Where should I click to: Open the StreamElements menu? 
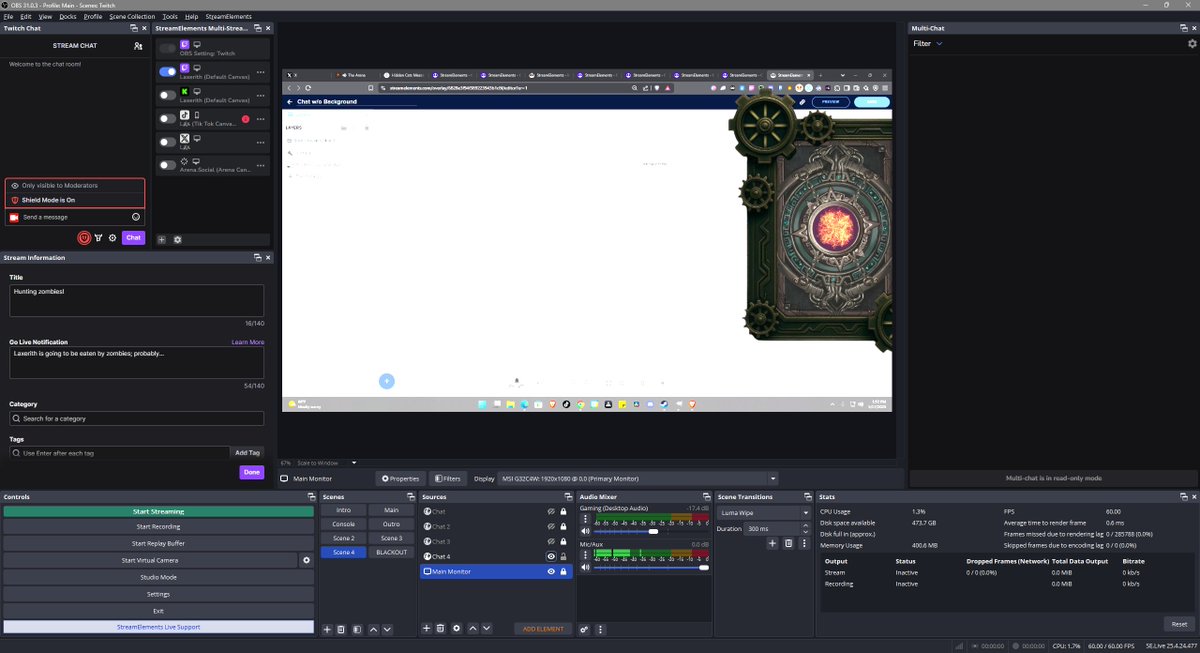[229, 17]
